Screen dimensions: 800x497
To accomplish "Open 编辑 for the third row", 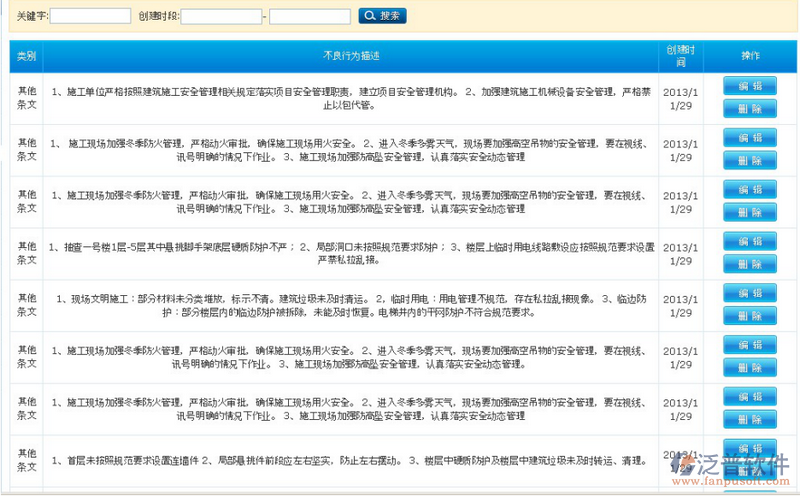I will [x=749, y=190].
